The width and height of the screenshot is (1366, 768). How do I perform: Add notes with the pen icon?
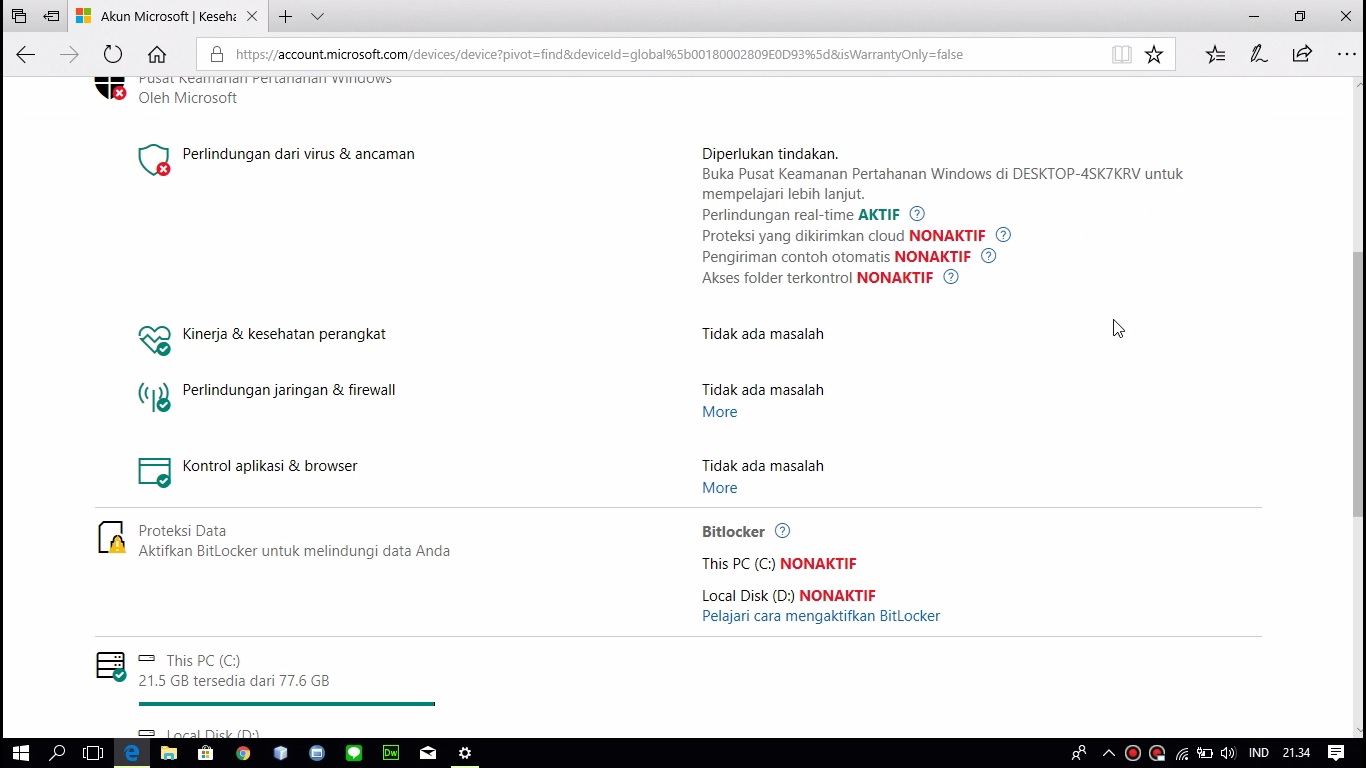[1259, 55]
